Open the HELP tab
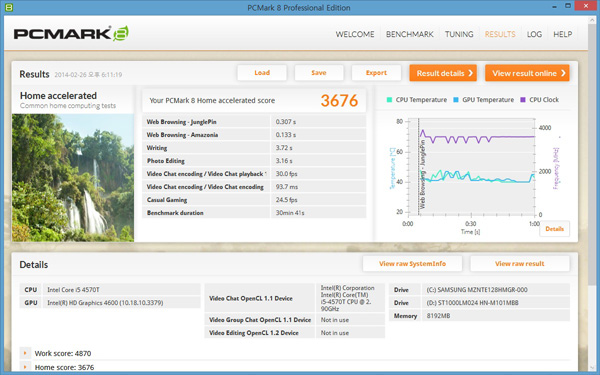The height and width of the screenshot is (375, 600). point(562,34)
